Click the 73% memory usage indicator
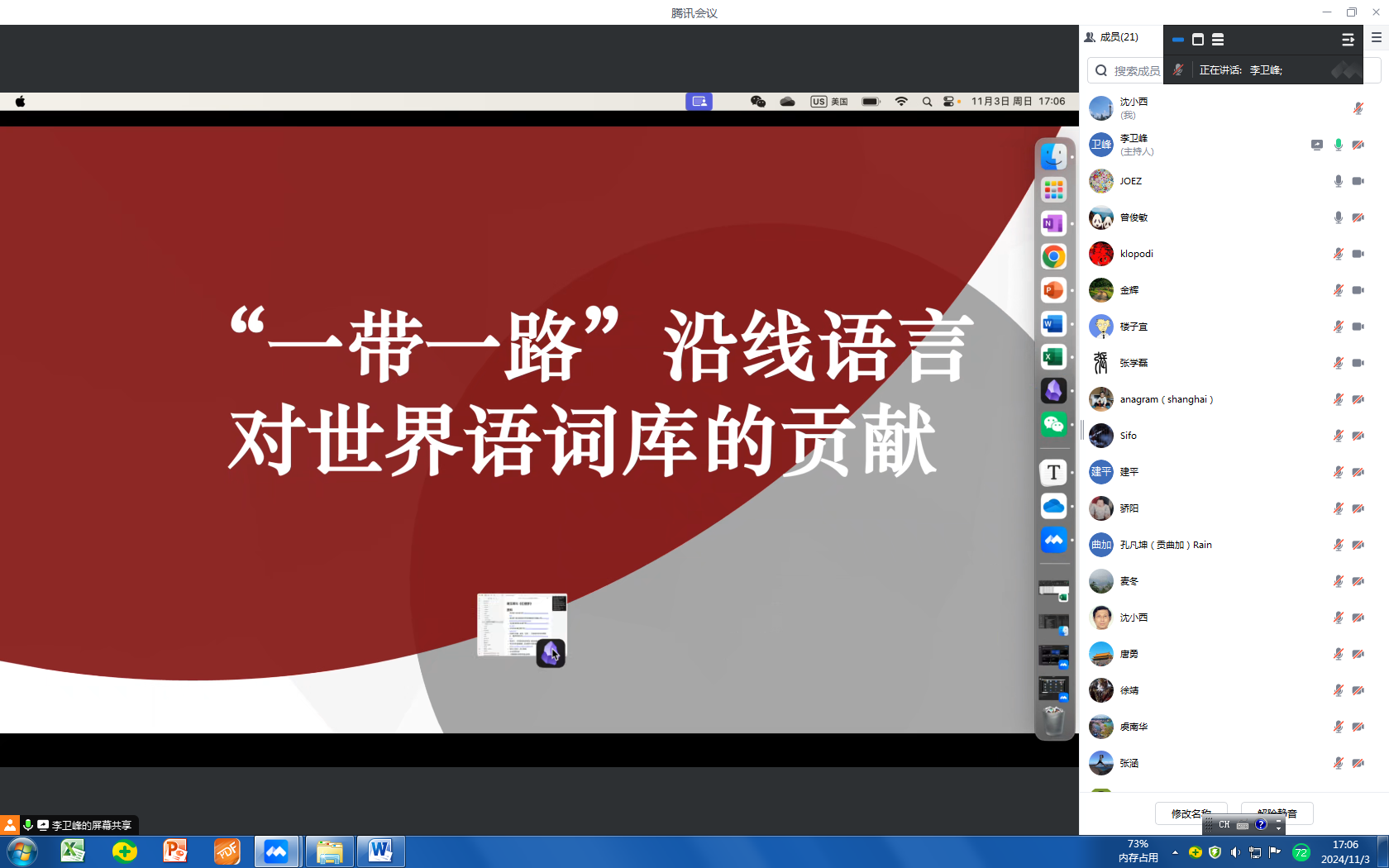Screen dimensions: 1389x868 (1138, 851)
